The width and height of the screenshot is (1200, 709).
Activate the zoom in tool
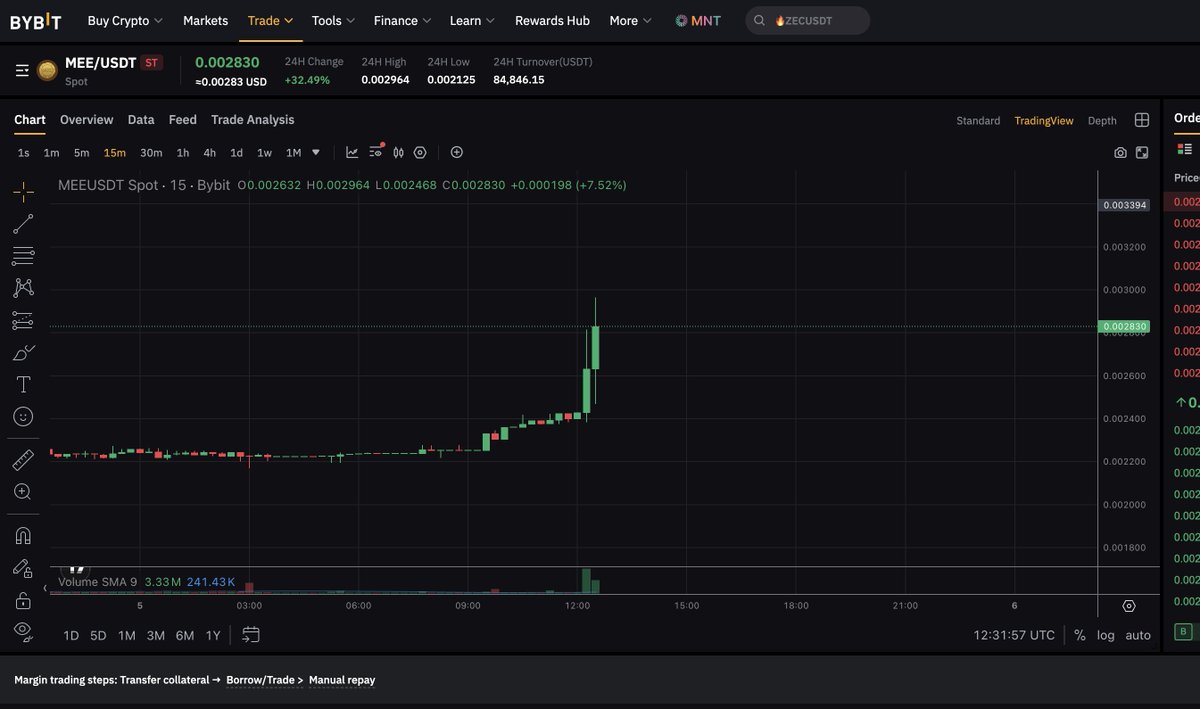click(23, 492)
